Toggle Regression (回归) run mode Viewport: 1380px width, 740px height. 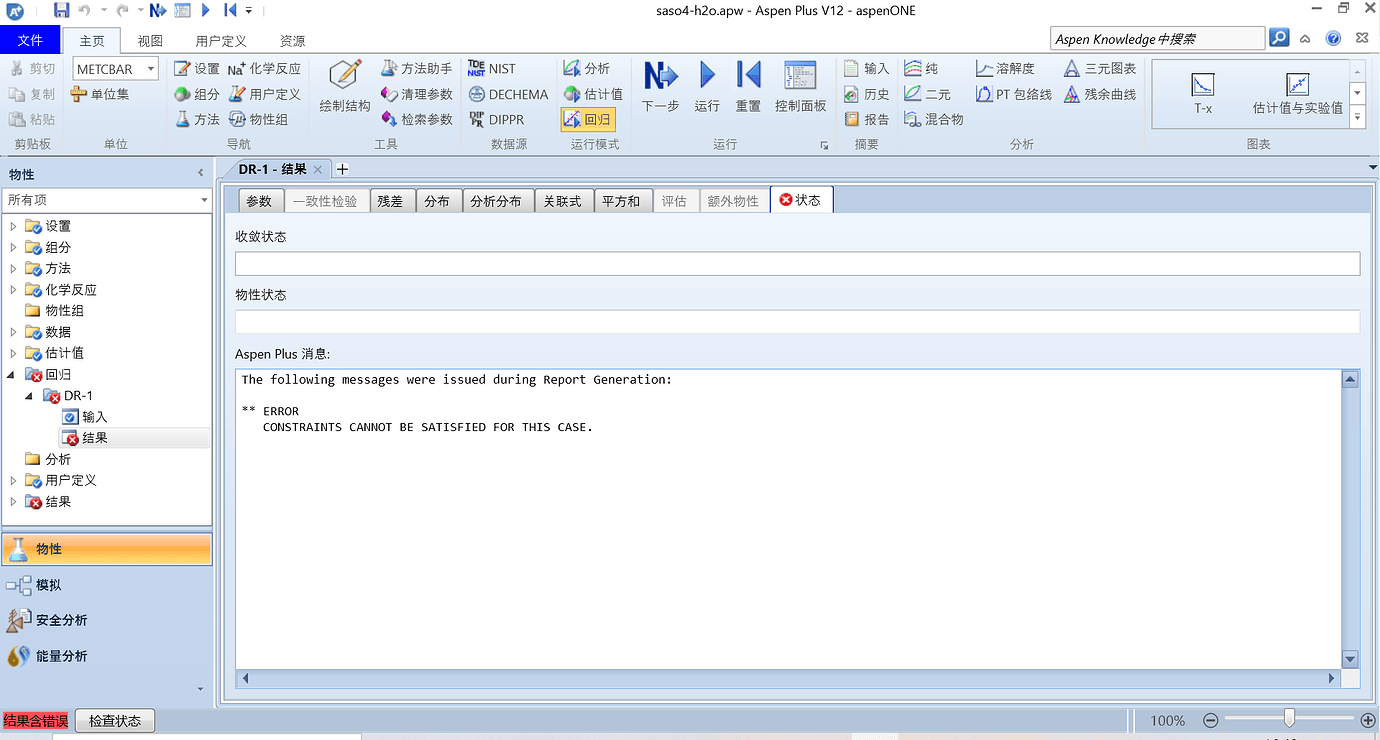[587, 119]
